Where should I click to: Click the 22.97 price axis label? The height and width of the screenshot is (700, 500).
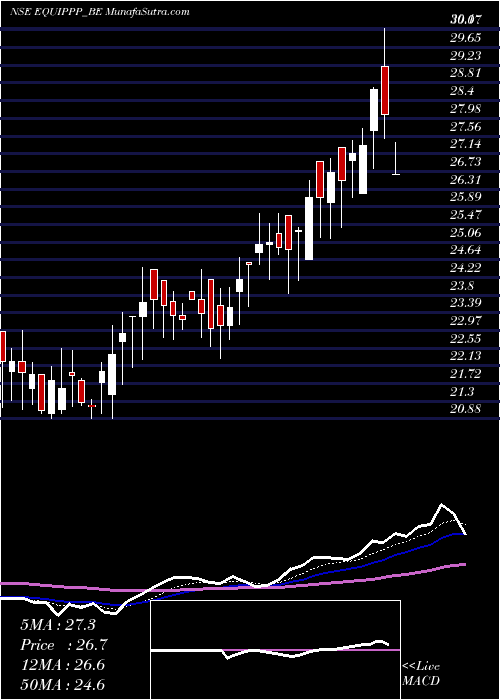click(465, 321)
